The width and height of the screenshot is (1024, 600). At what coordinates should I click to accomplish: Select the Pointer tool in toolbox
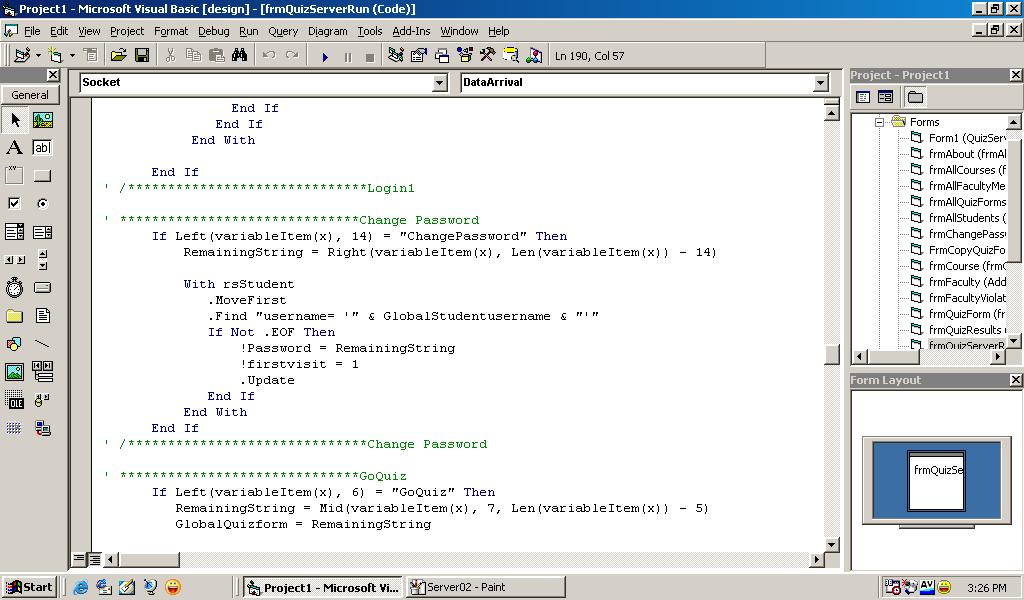tap(14, 119)
